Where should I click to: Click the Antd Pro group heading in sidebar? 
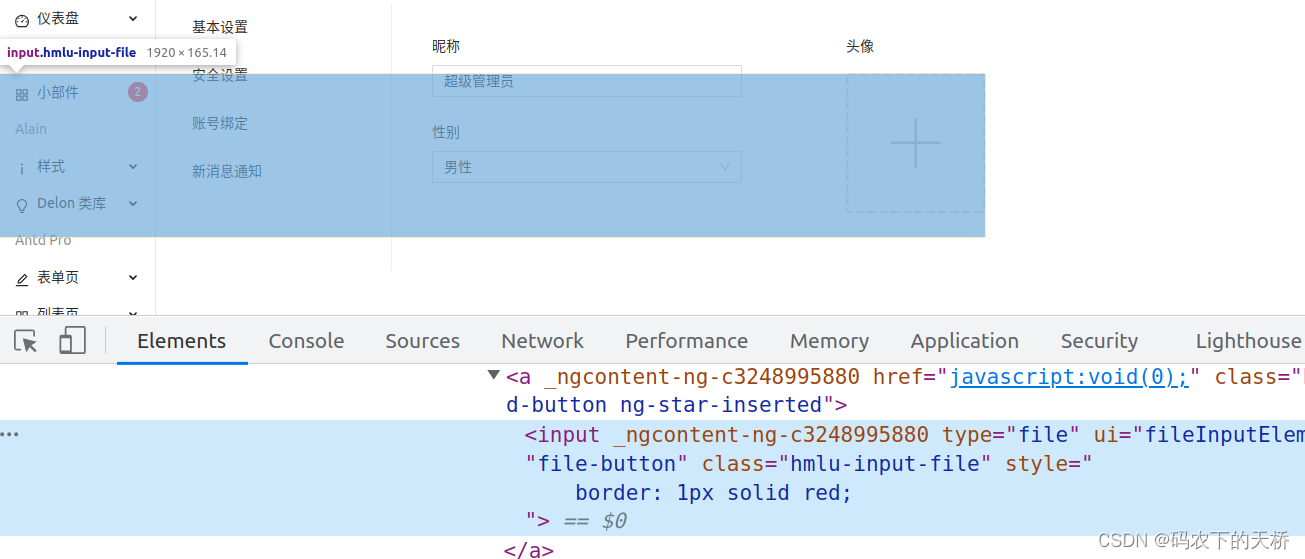click(43, 240)
